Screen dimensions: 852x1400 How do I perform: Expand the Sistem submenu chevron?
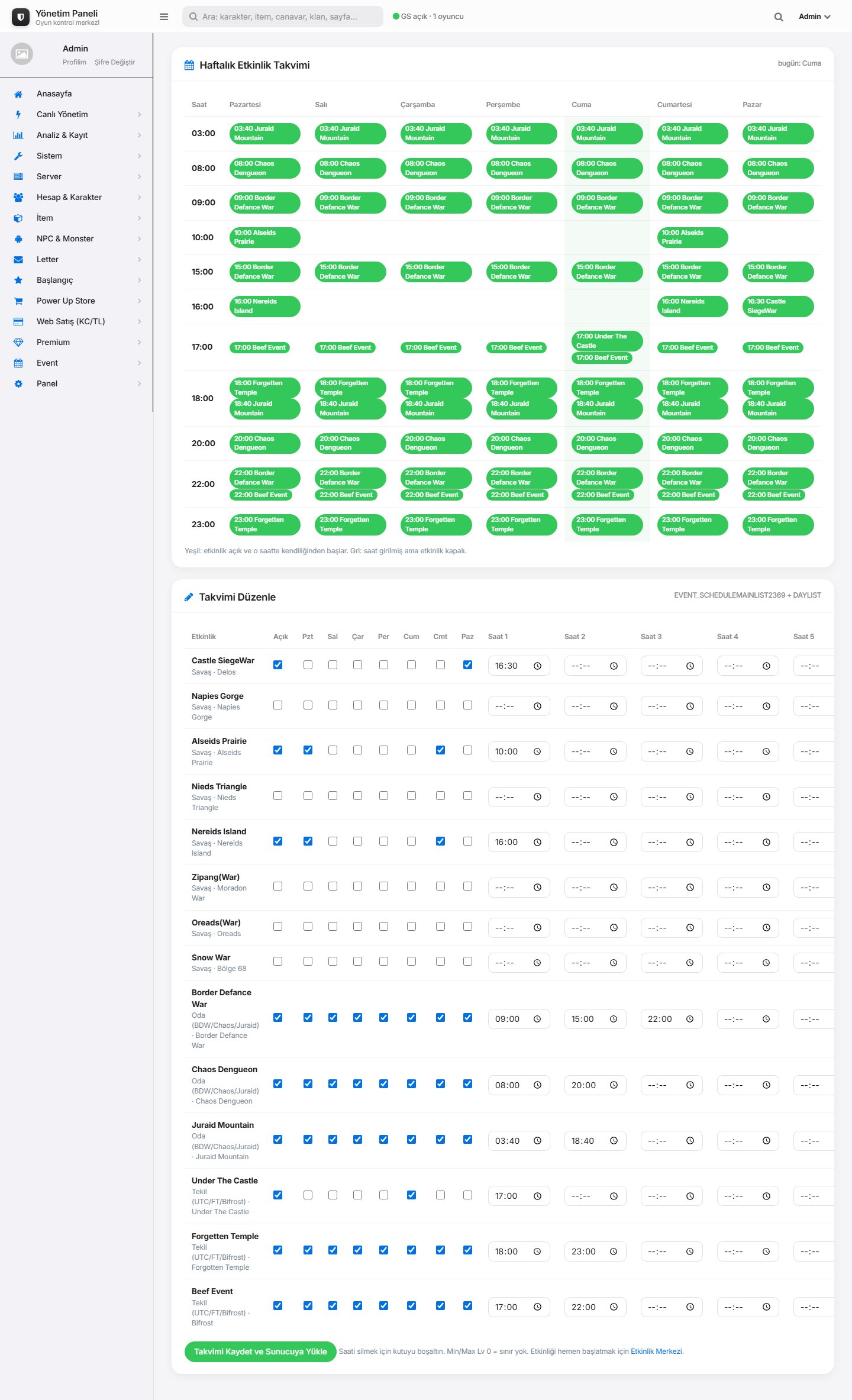[x=139, y=156]
